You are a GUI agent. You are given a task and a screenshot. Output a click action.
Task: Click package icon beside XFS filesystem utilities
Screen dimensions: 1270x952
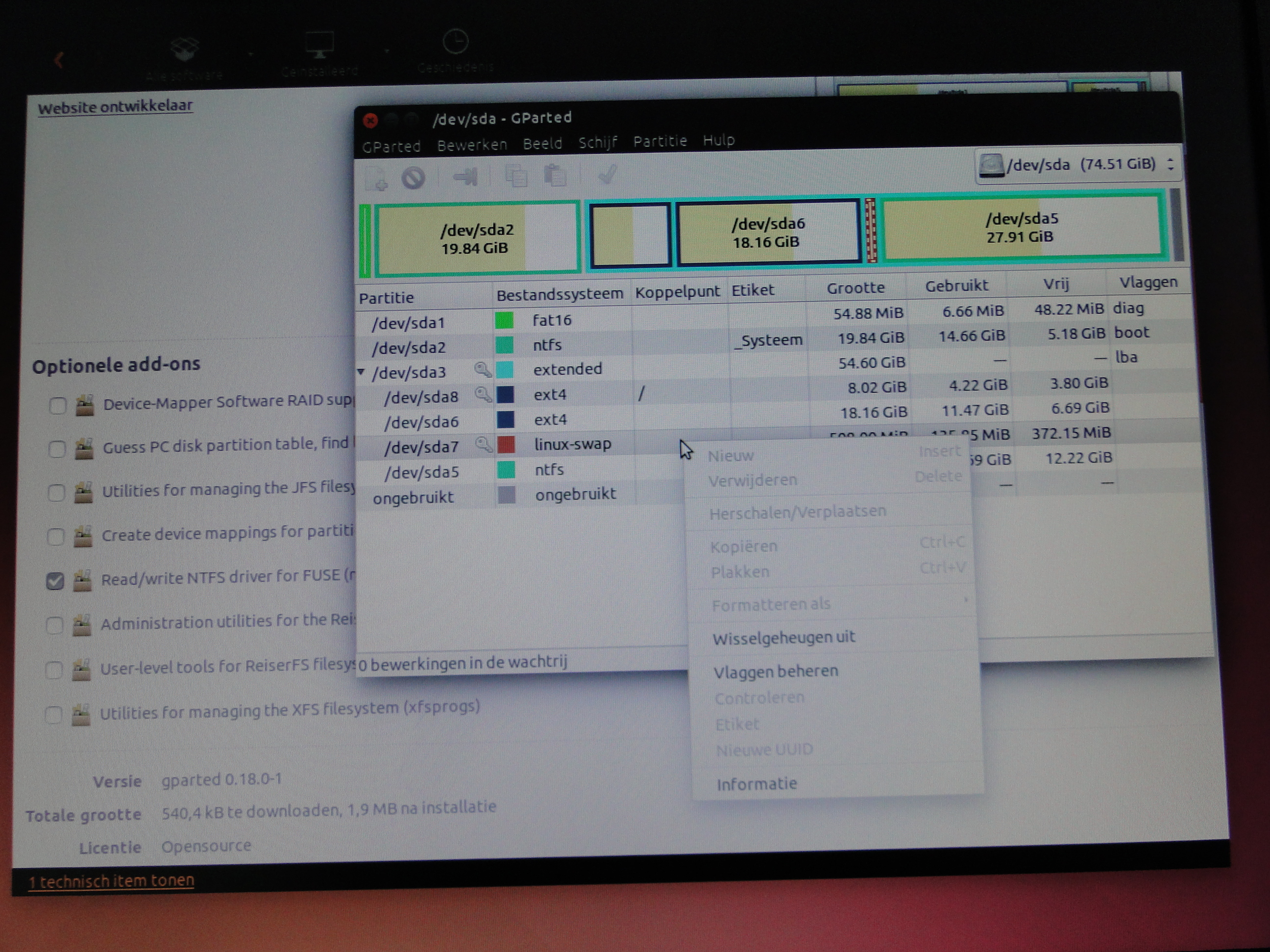tap(81, 715)
